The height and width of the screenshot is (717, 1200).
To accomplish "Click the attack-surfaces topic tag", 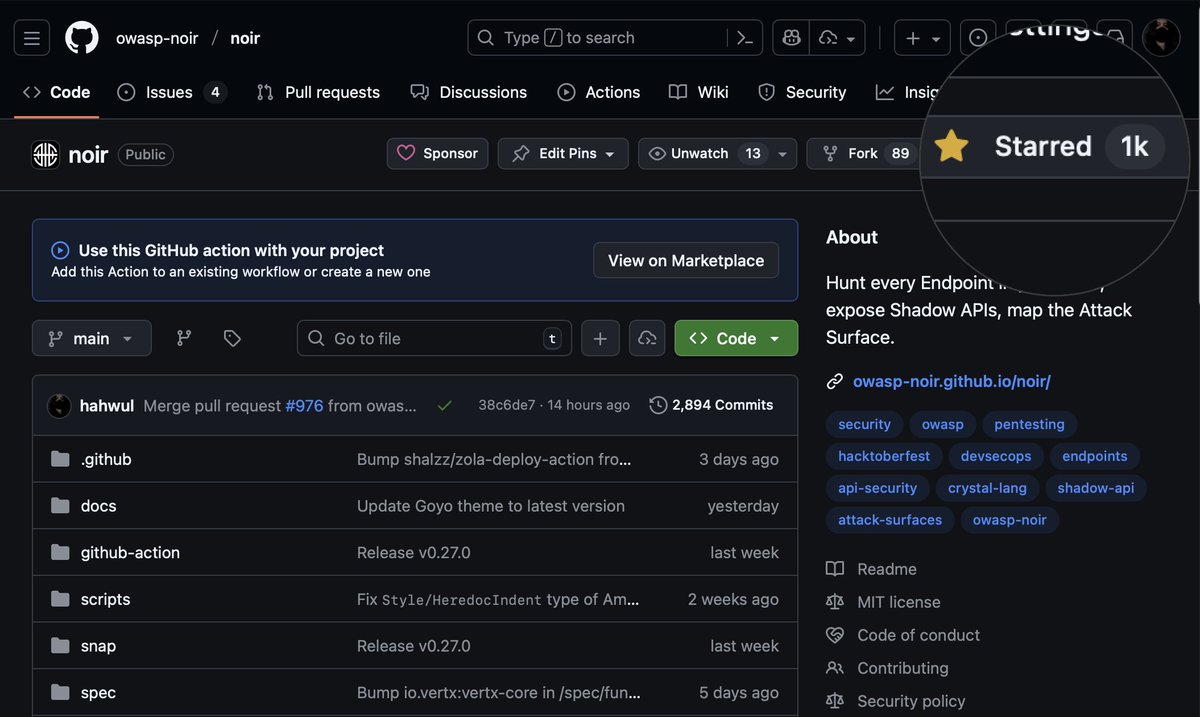I will click(x=890, y=520).
